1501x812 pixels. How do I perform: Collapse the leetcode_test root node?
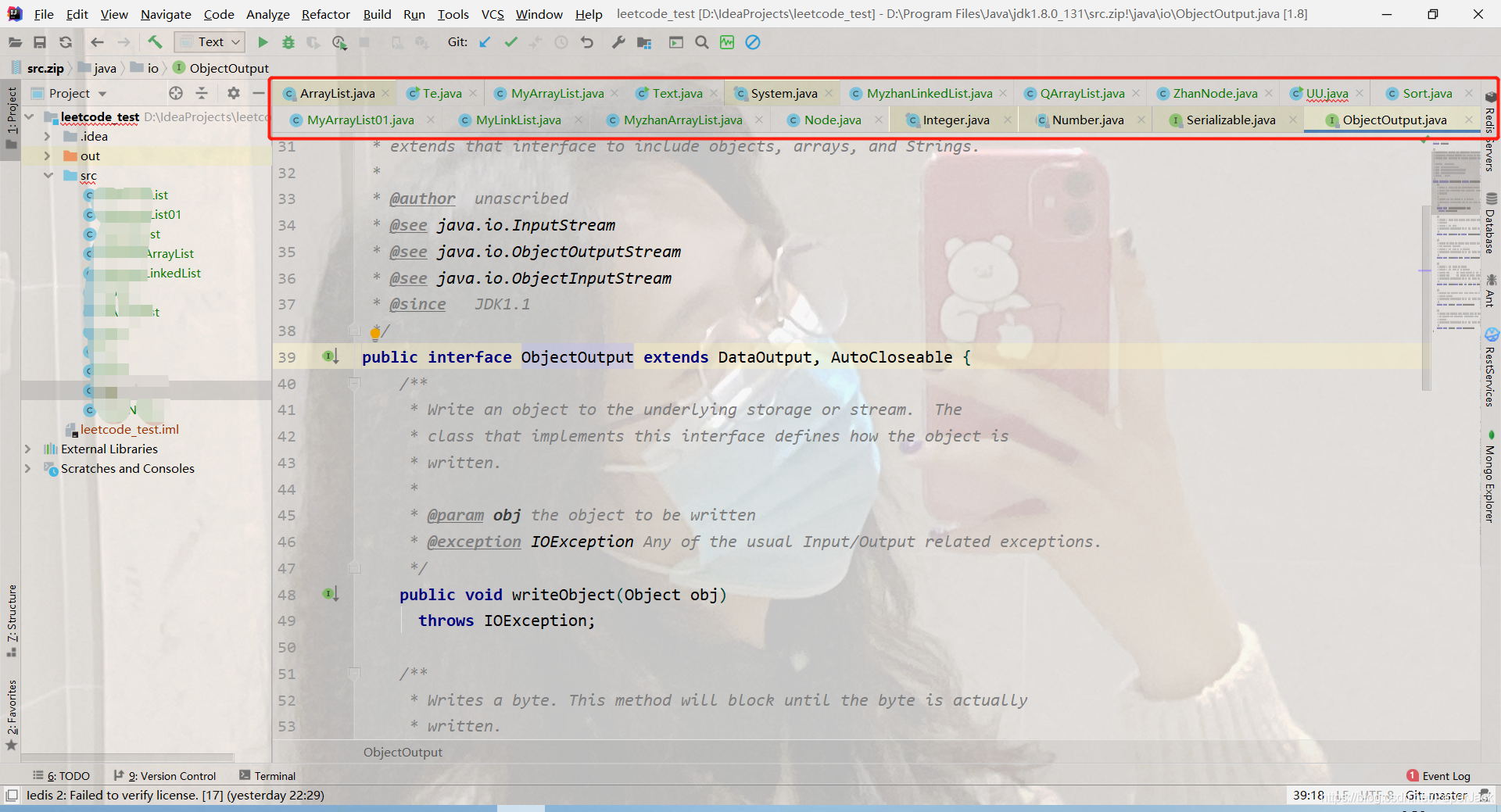click(30, 116)
